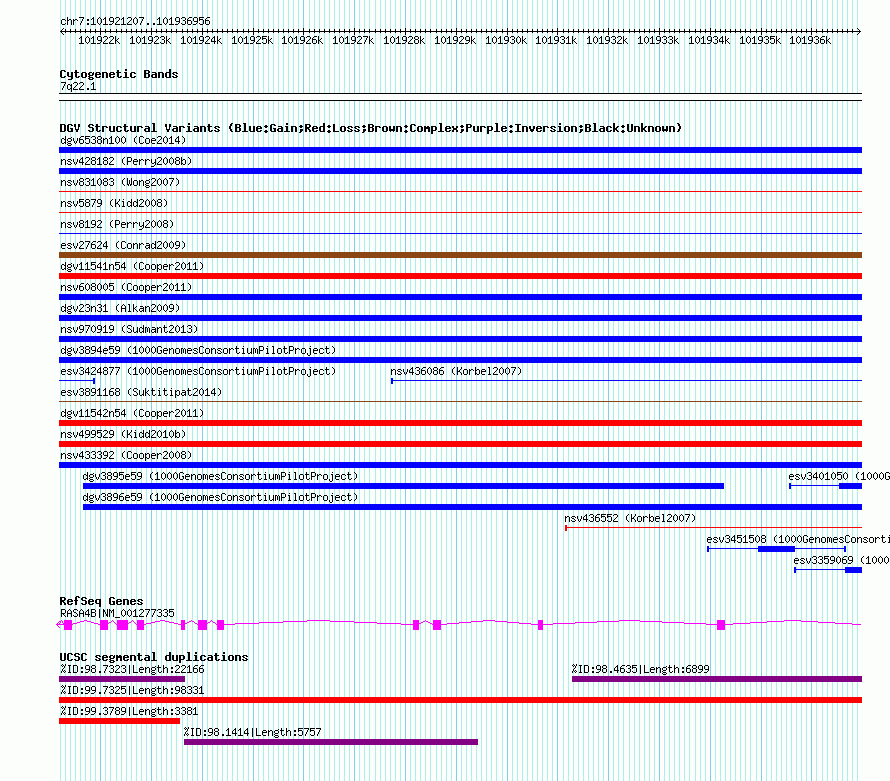Image resolution: width=890 pixels, height=781 pixels.
Task: Open variant dgv3896e59 label
Action: tap(220, 497)
